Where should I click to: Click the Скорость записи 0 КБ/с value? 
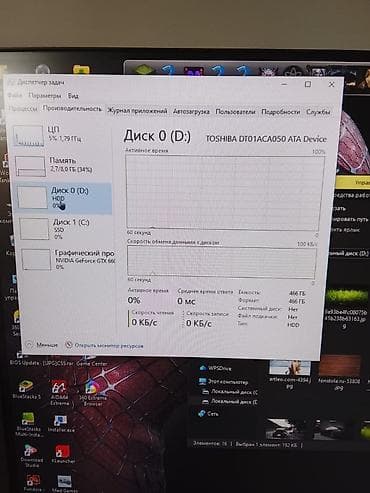point(199,323)
